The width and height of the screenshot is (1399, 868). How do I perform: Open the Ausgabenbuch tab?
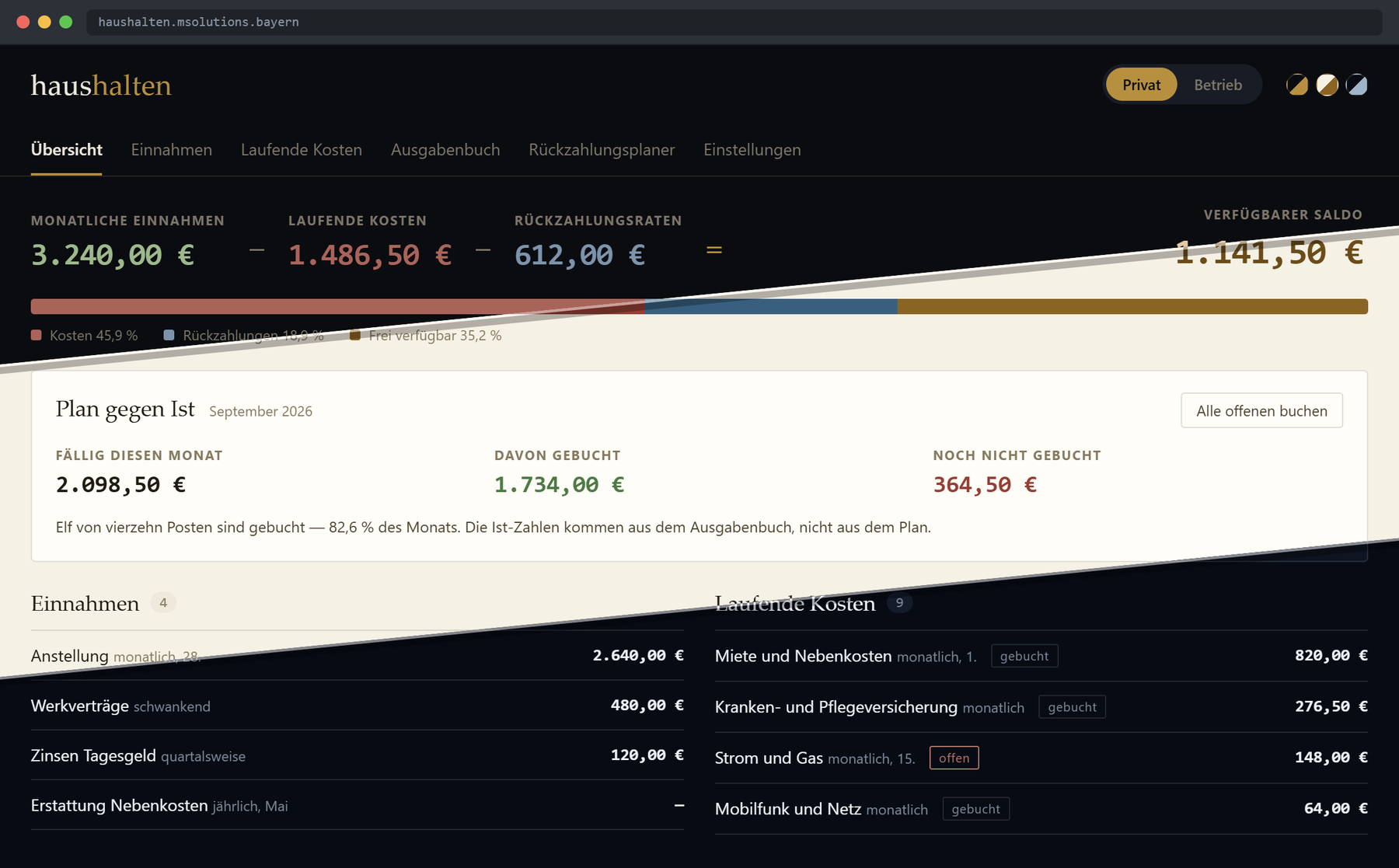445,150
